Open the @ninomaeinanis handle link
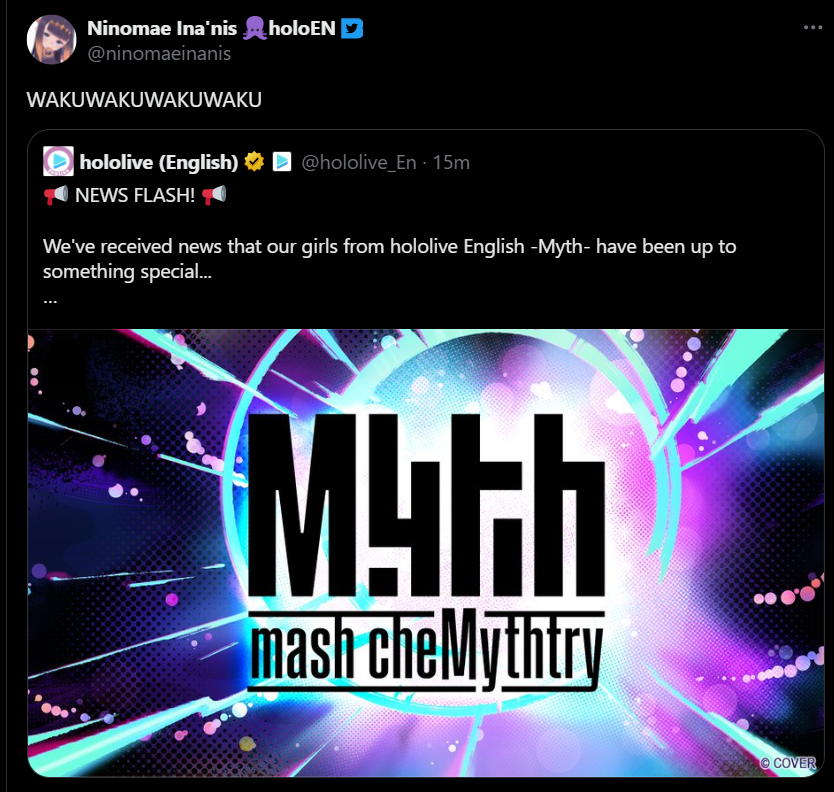Viewport: 834px width, 792px height. (x=159, y=54)
